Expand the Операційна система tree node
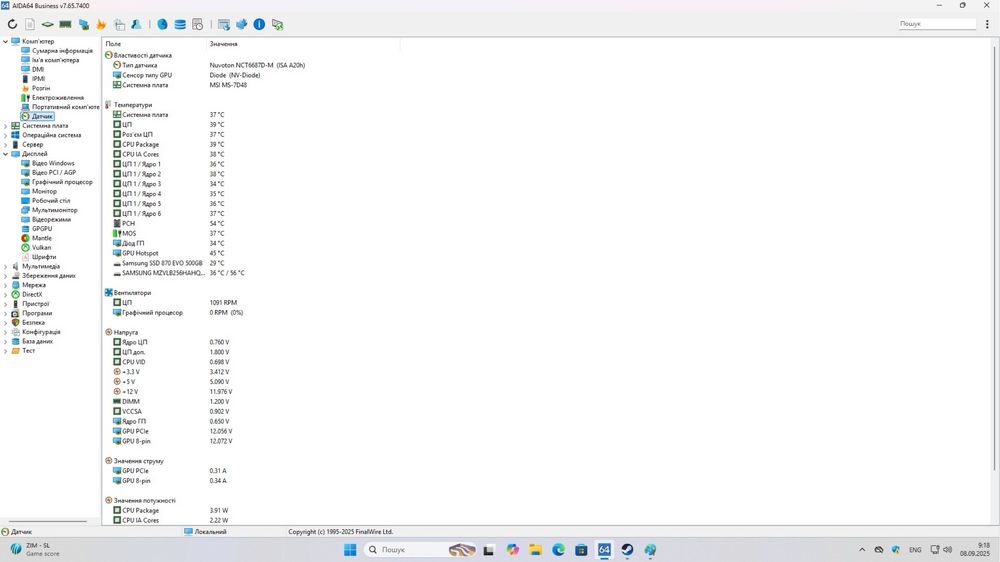The image size is (1000, 562). point(6,135)
